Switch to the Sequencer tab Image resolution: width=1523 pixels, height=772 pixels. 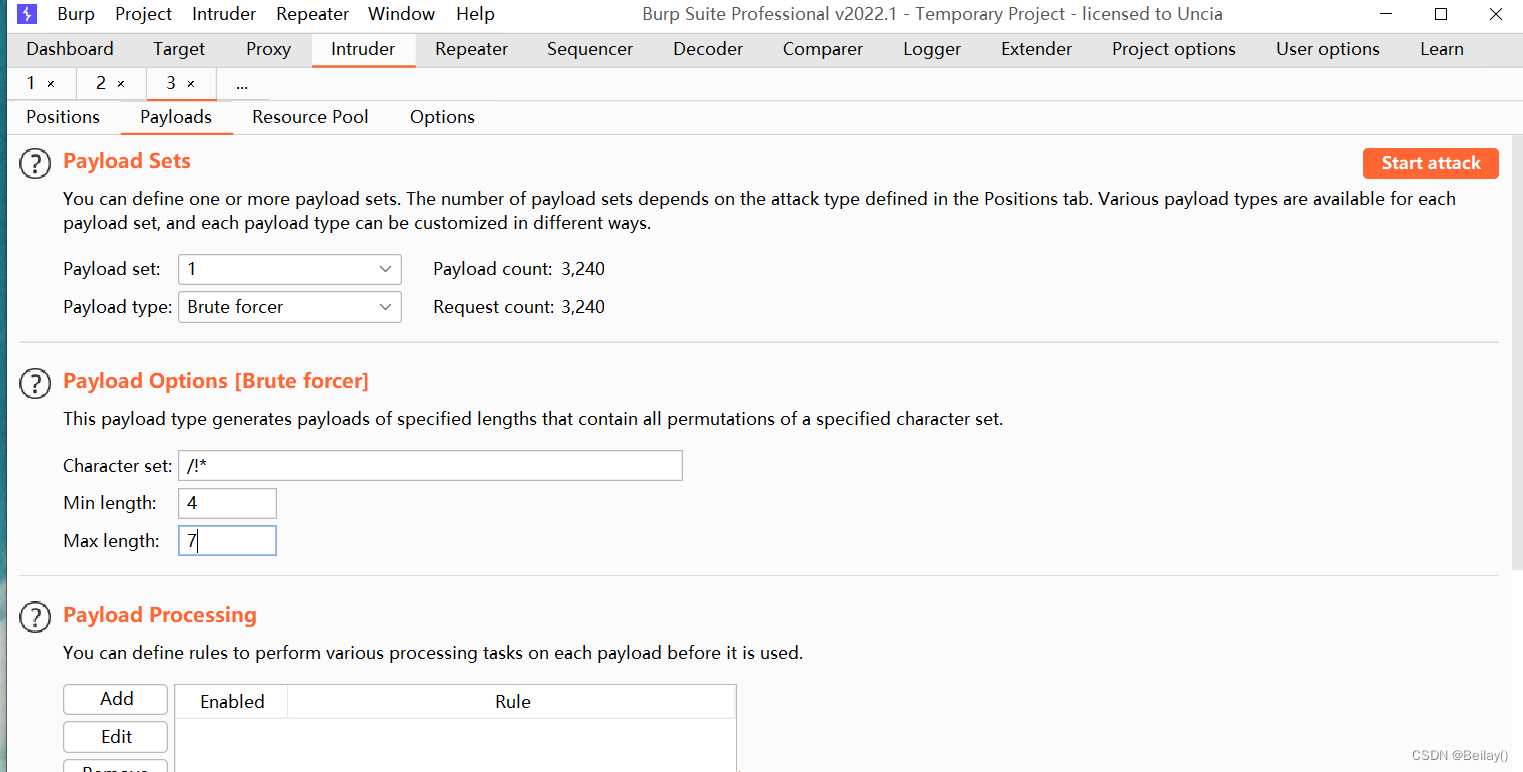coord(590,49)
